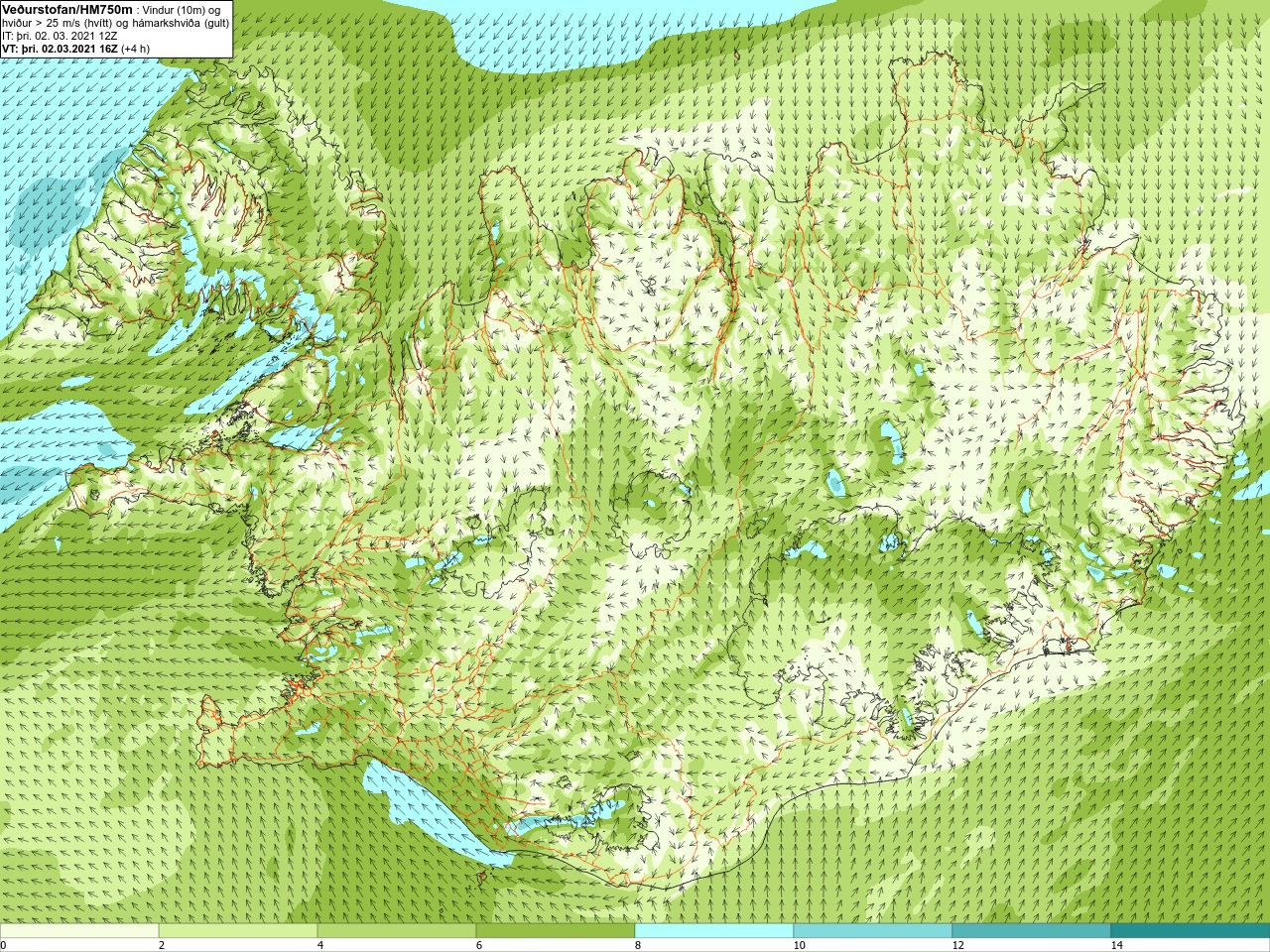Select the dark green 6–8 m/s legend swatch
This screenshot has width=1270, height=952.
tap(556, 931)
